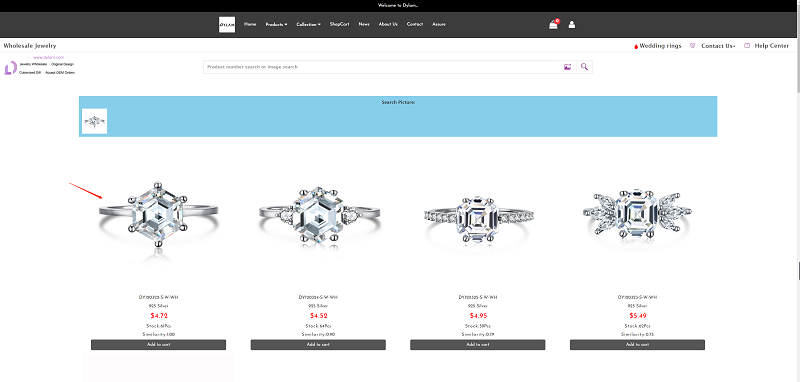Click the image search upload icon
800x382 pixels.
(567, 67)
